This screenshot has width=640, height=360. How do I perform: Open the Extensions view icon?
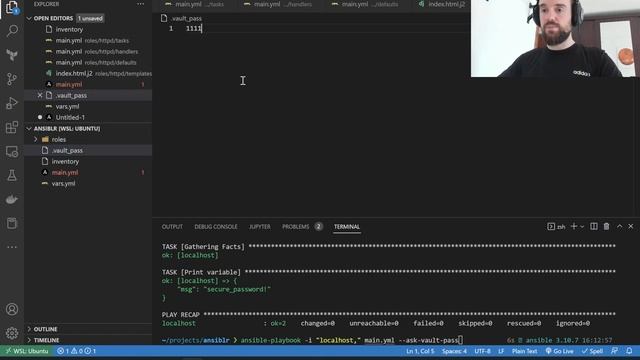point(12,127)
